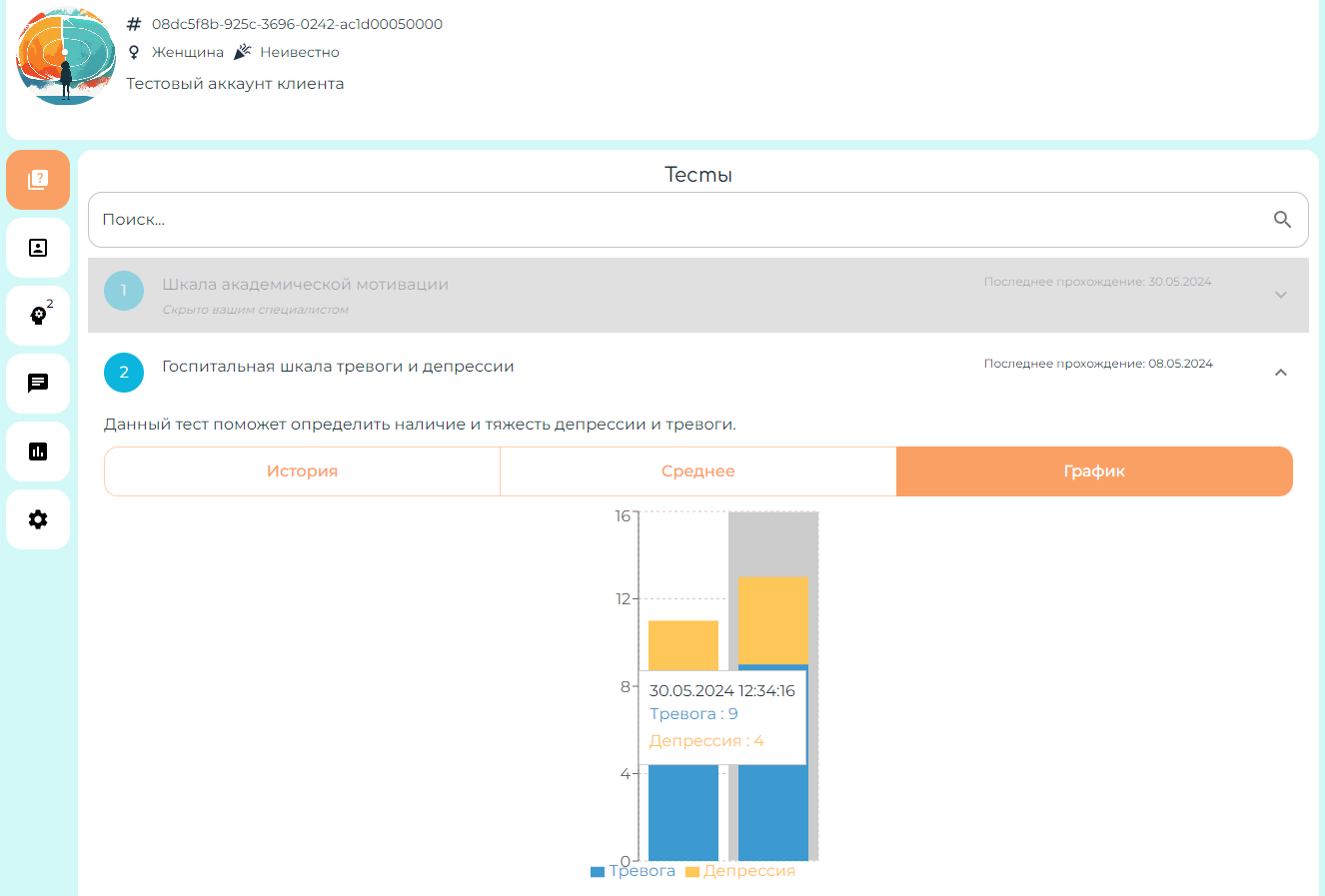This screenshot has width=1325, height=896.
Task: Click the hash ID icon
Action: pyautogui.click(x=134, y=24)
